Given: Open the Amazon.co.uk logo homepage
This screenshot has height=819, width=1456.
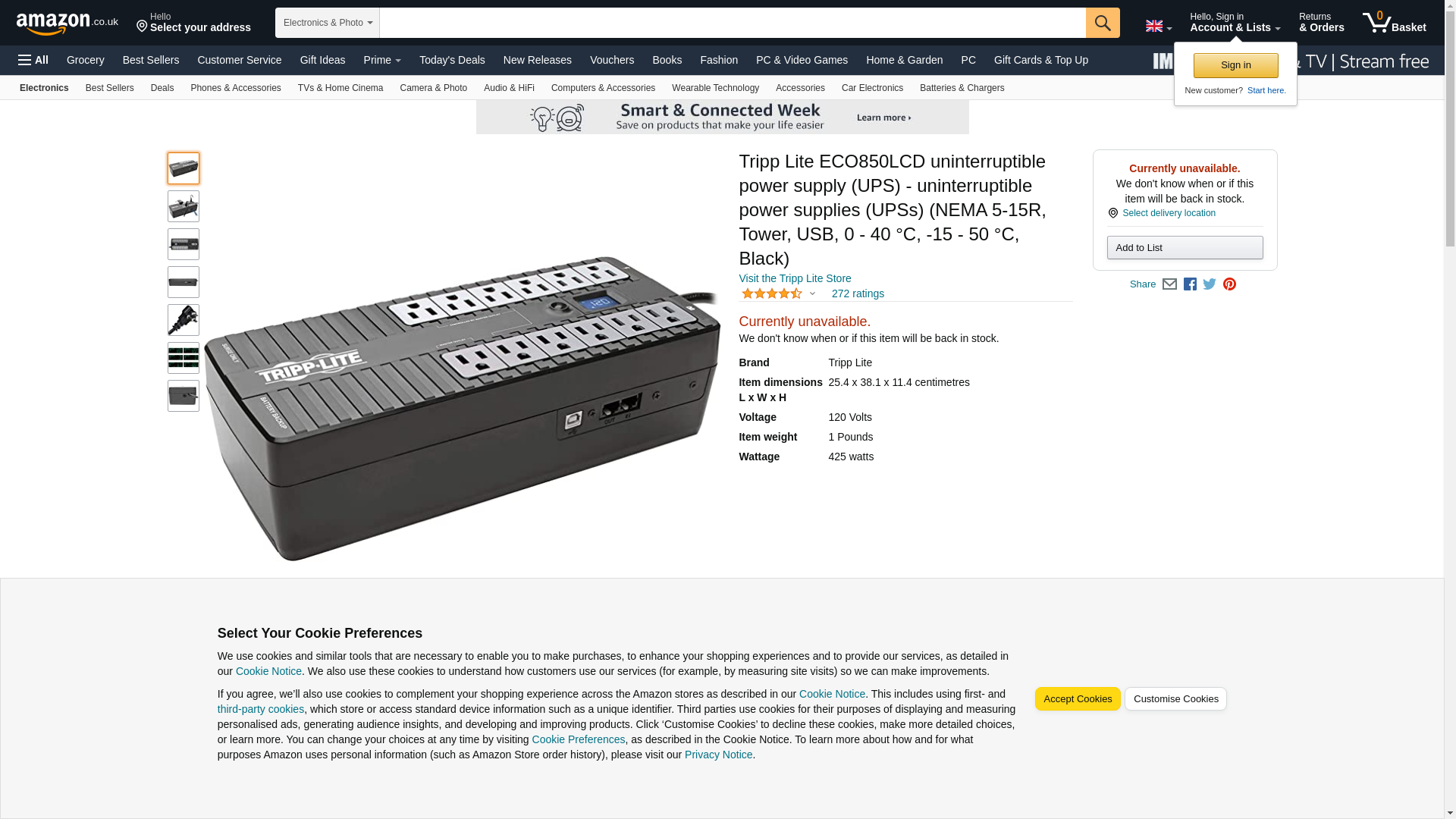Looking at the screenshot, I should point(67,23).
